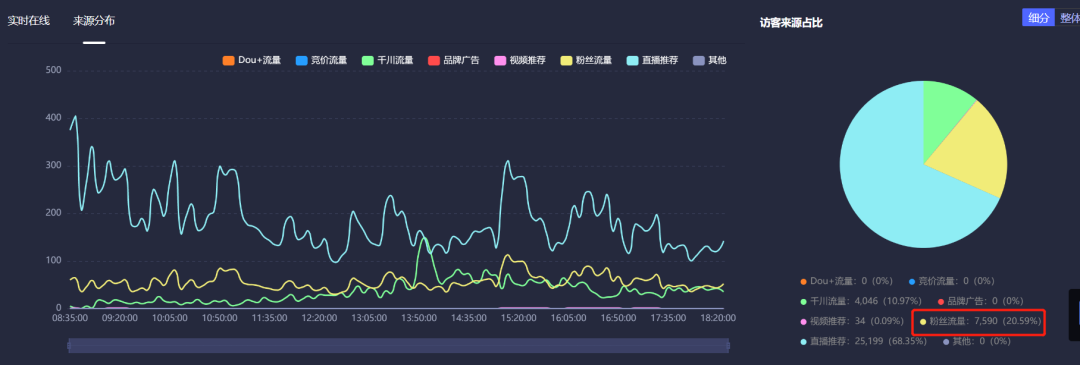Click the 访客来源占比 heading
This screenshot has height=365, width=1080.
click(x=791, y=23)
